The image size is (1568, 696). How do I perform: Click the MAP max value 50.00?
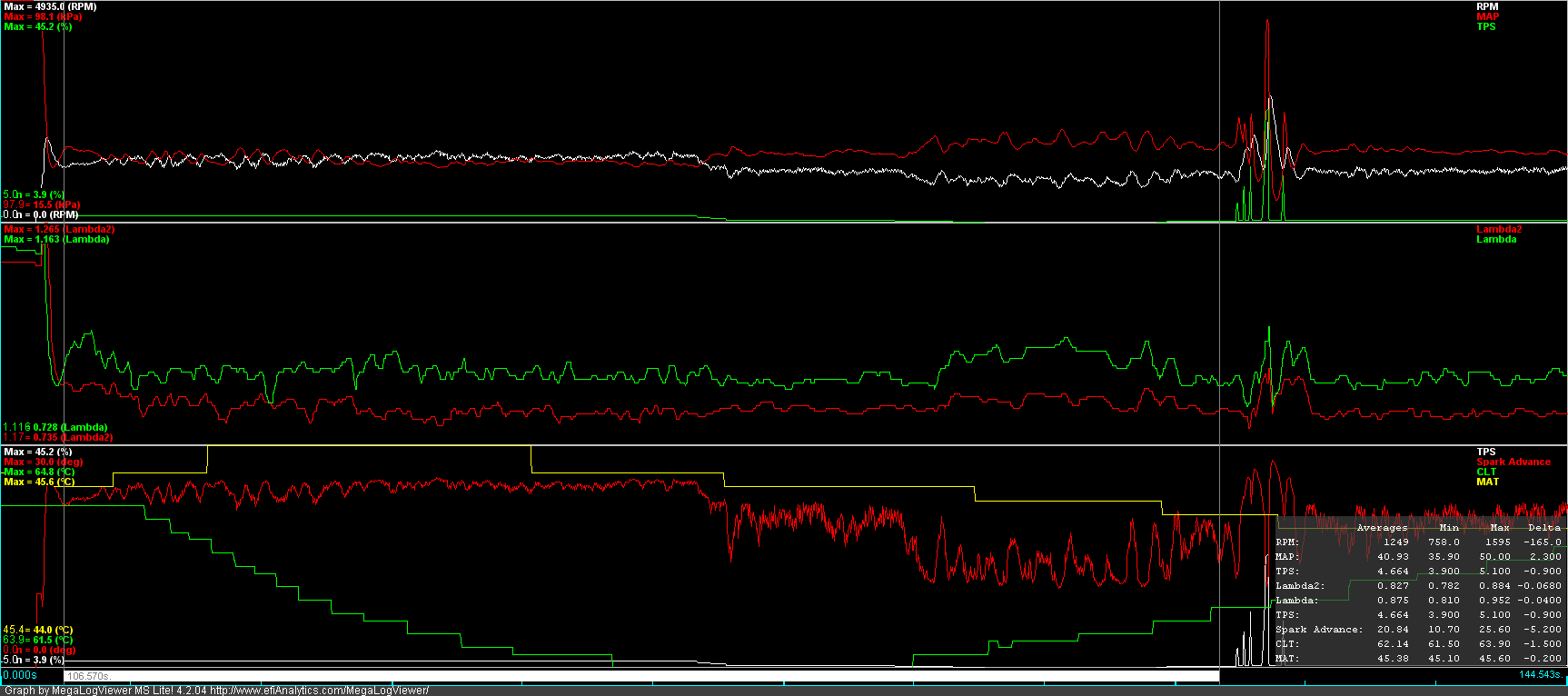1494,556
